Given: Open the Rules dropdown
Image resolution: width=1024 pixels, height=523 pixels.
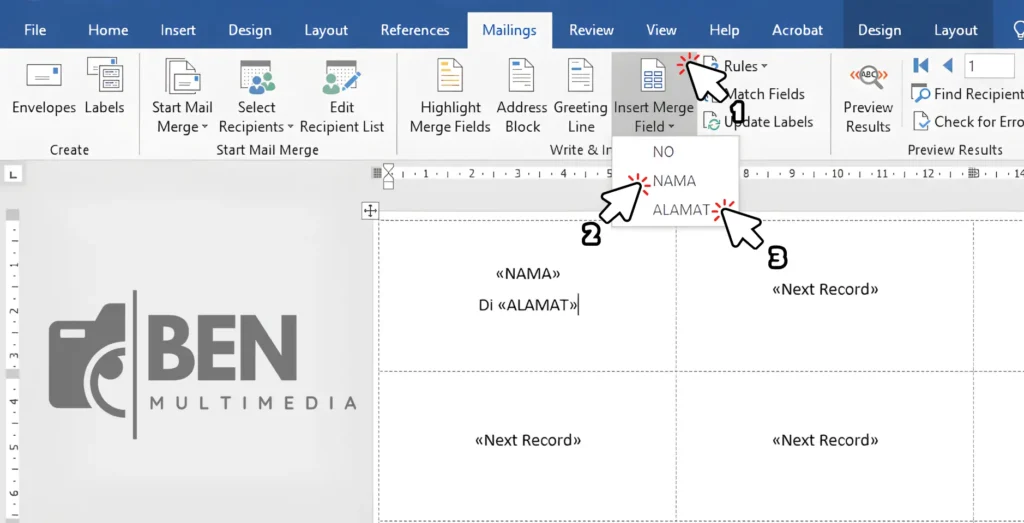Looking at the screenshot, I should pyautogui.click(x=745, y=66).
